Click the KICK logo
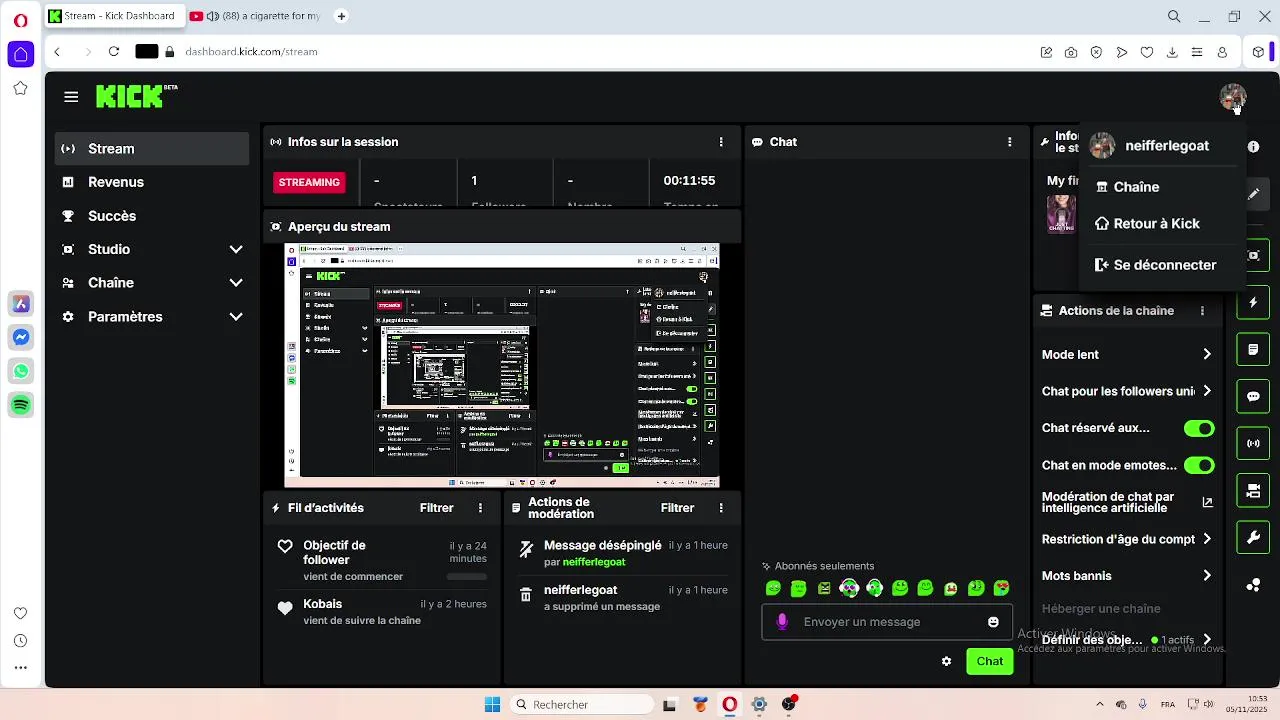Image resolution: width=1280 pixels, height=720 pixels. click(x=136, y=96)
